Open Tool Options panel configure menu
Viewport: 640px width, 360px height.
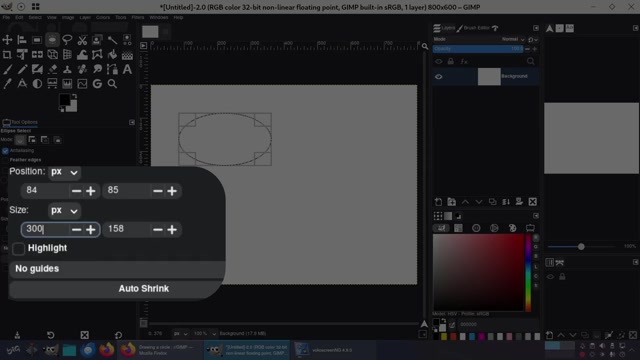tap(132, 122)
